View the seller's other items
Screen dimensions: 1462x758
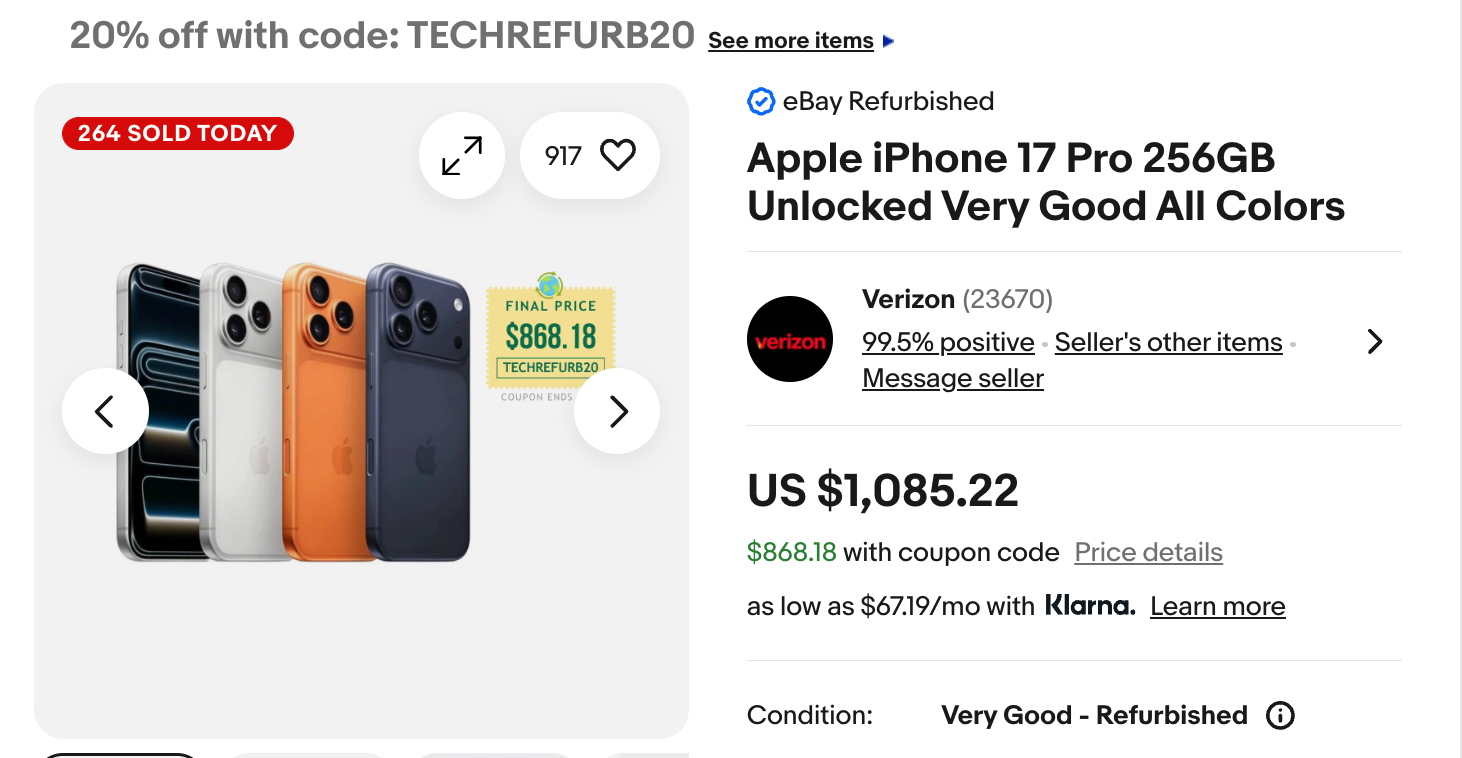click(x=1168, y=341)
